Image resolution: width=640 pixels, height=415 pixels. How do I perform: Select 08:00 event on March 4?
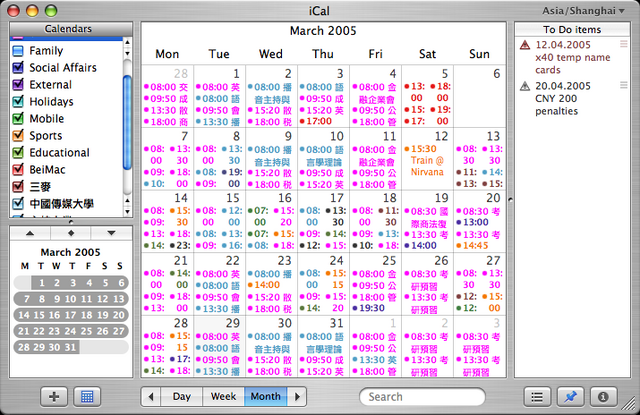tap(375, 93)
